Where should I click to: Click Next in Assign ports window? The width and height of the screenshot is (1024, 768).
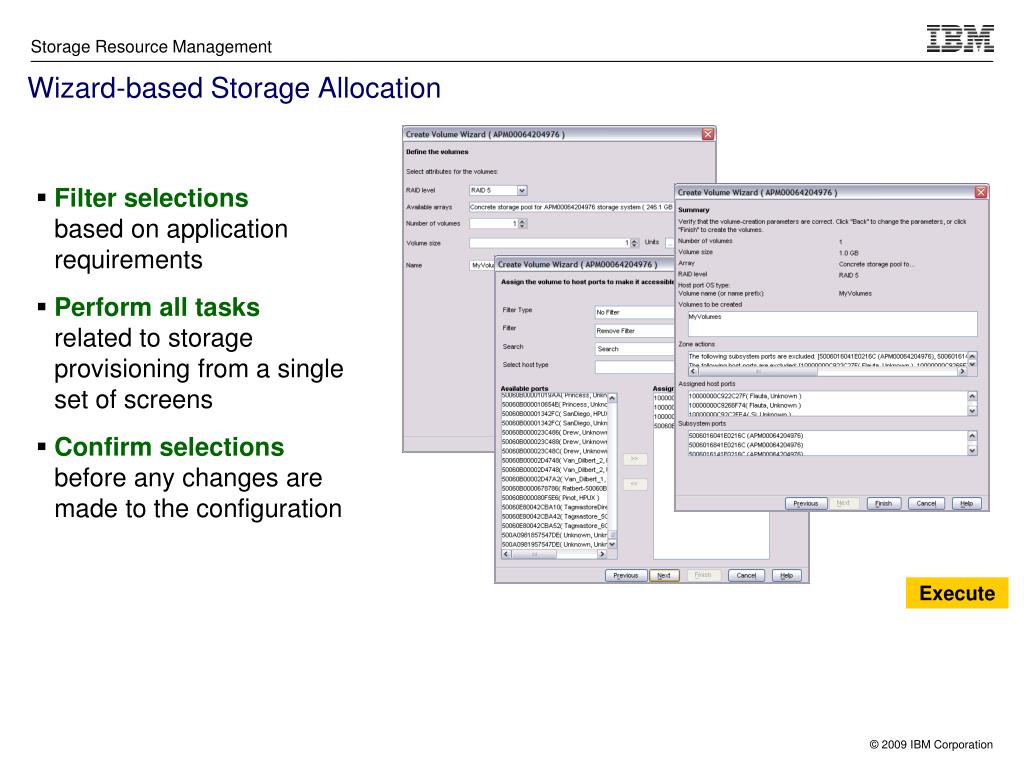point(664,575)
